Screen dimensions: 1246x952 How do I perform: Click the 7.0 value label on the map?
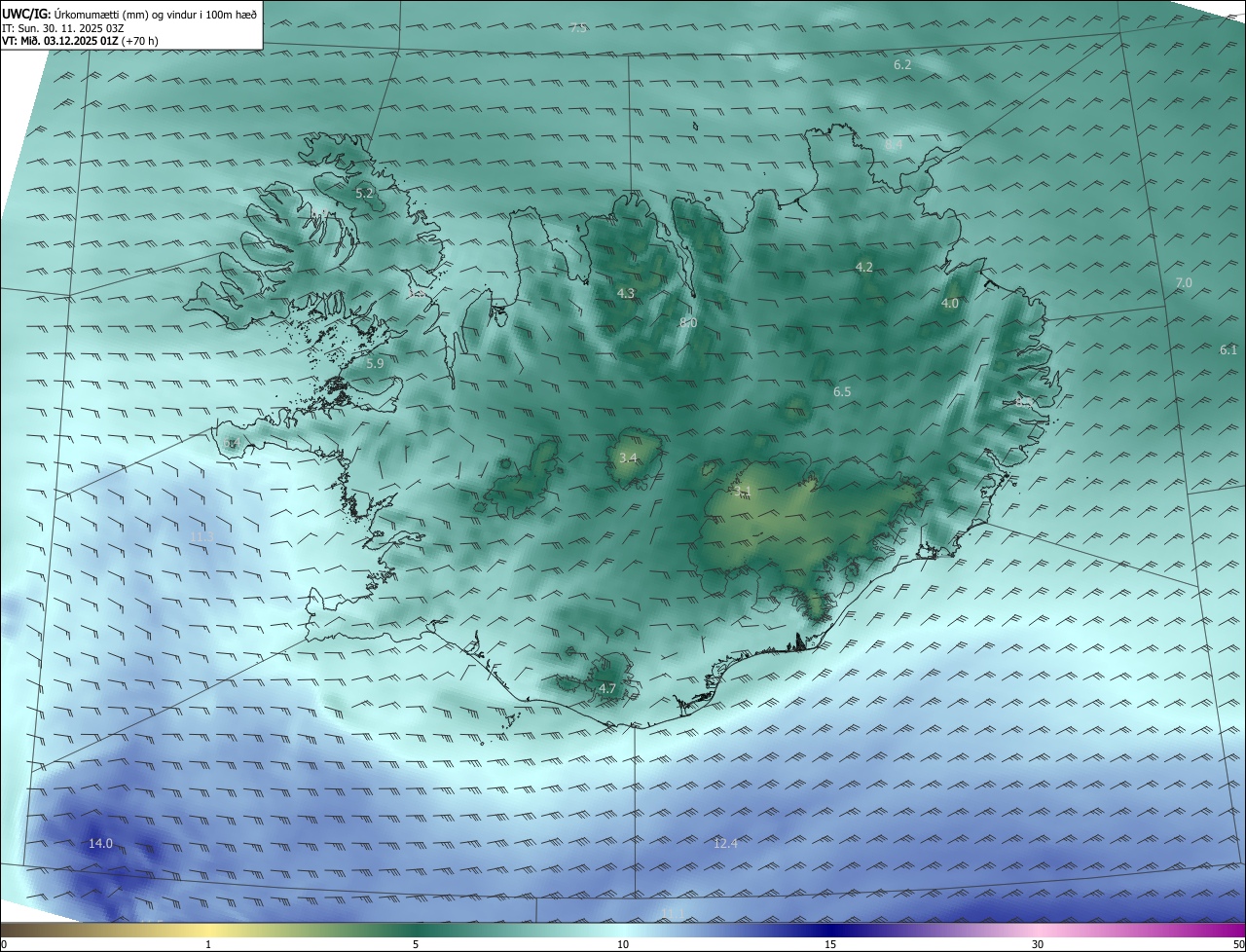click(x=1184, y=282)
